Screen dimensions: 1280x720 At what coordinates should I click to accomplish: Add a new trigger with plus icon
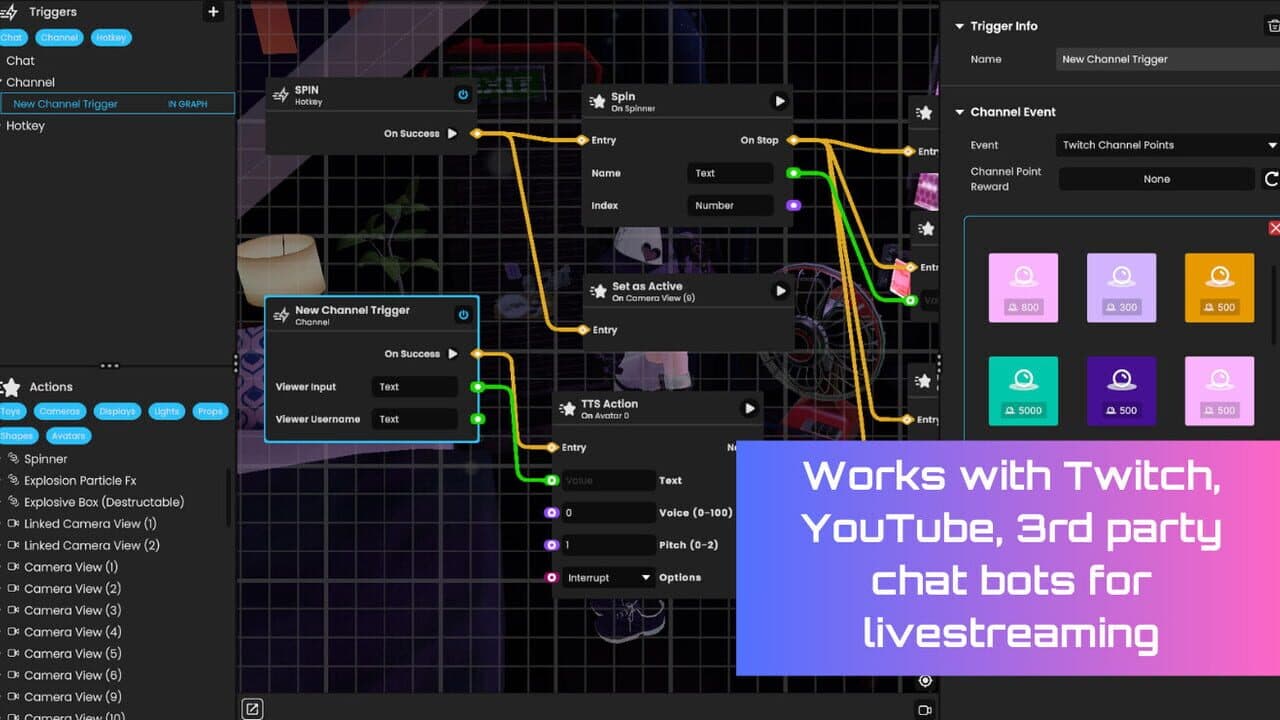(x=213, y=12)
